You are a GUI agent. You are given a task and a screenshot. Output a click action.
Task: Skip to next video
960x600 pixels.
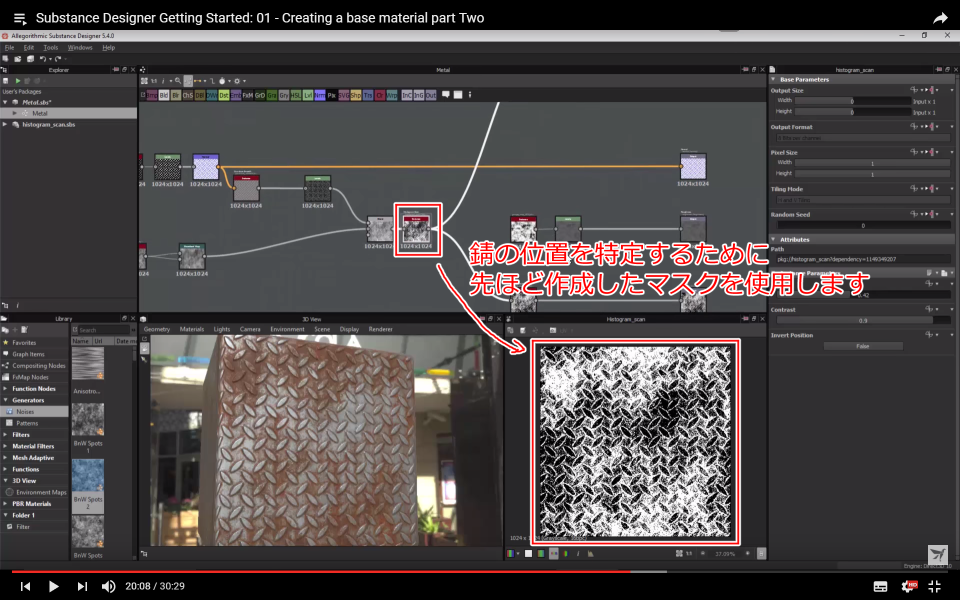pyautogui.click(x=81, y=586)
